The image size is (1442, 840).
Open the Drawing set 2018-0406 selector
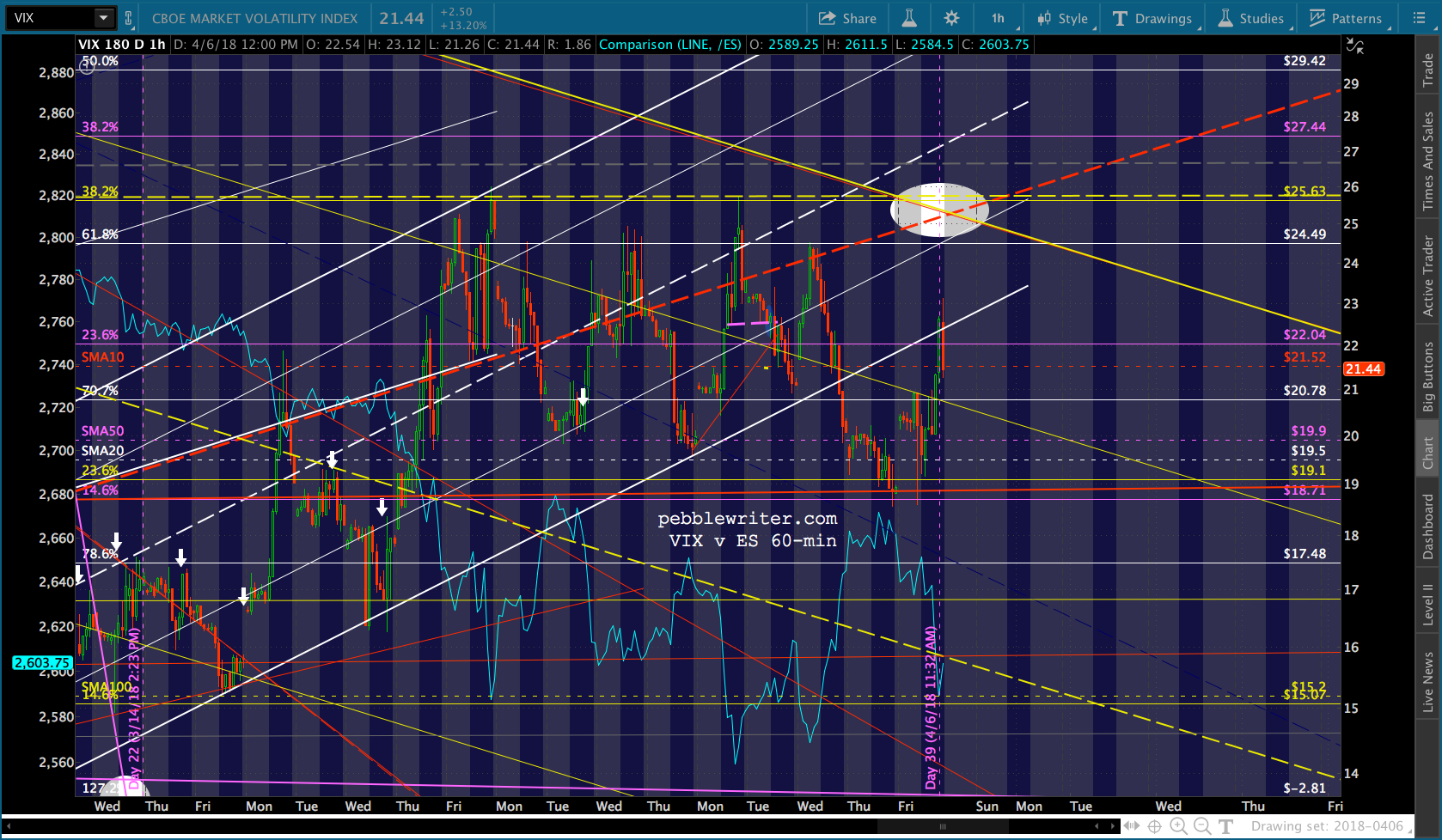click(1327, 826)
